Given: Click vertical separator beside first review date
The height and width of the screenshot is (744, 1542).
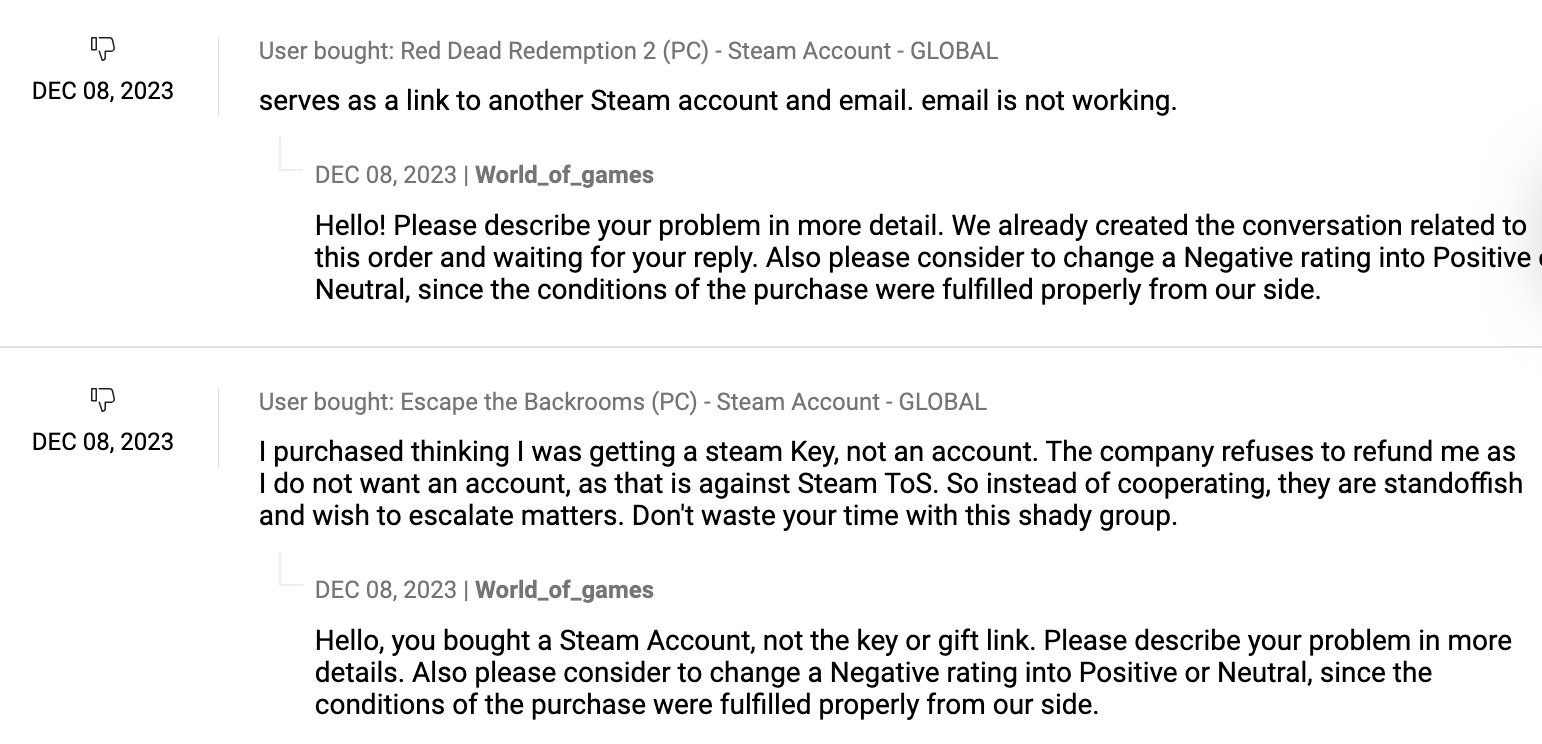Looking at the screenshot, I should pyautogui.click(x=218, y=77).
